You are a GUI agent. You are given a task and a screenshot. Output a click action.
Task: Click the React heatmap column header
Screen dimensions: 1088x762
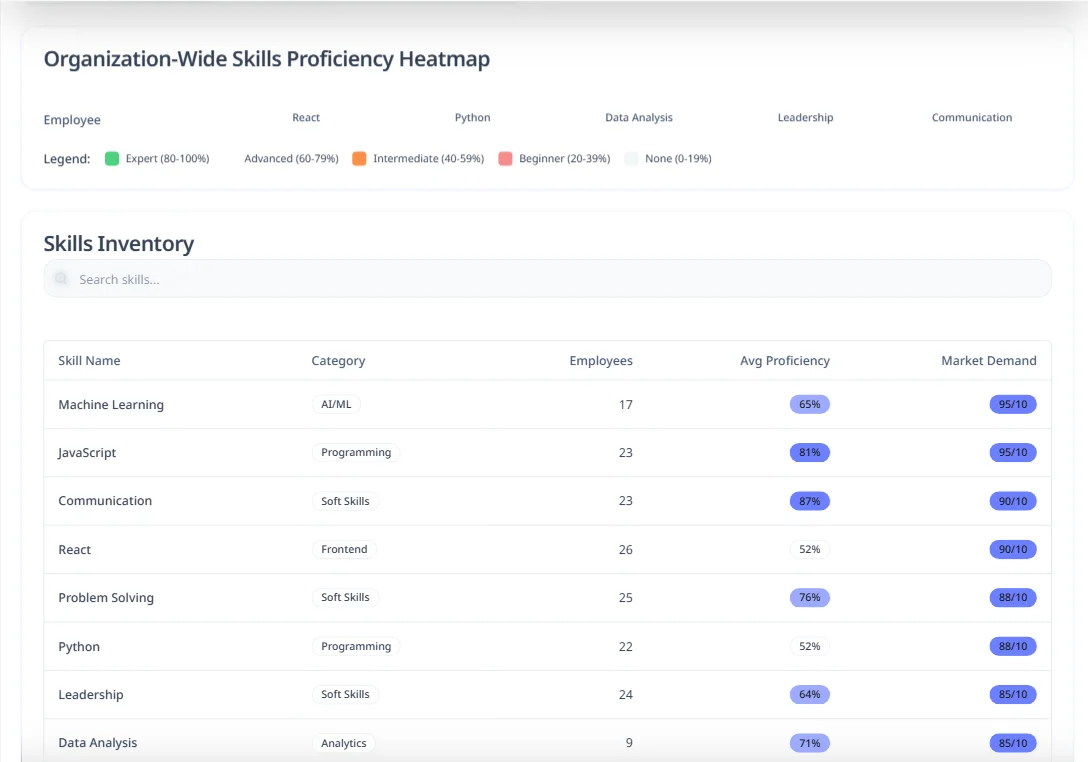coord(306,117)
